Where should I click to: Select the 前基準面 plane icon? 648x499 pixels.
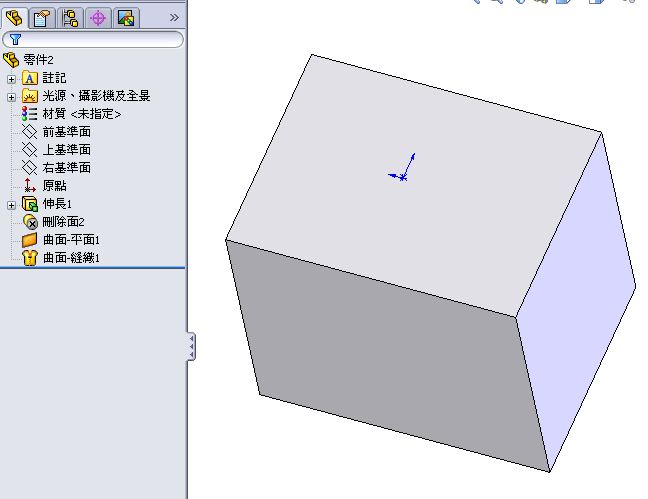[29, 132]
